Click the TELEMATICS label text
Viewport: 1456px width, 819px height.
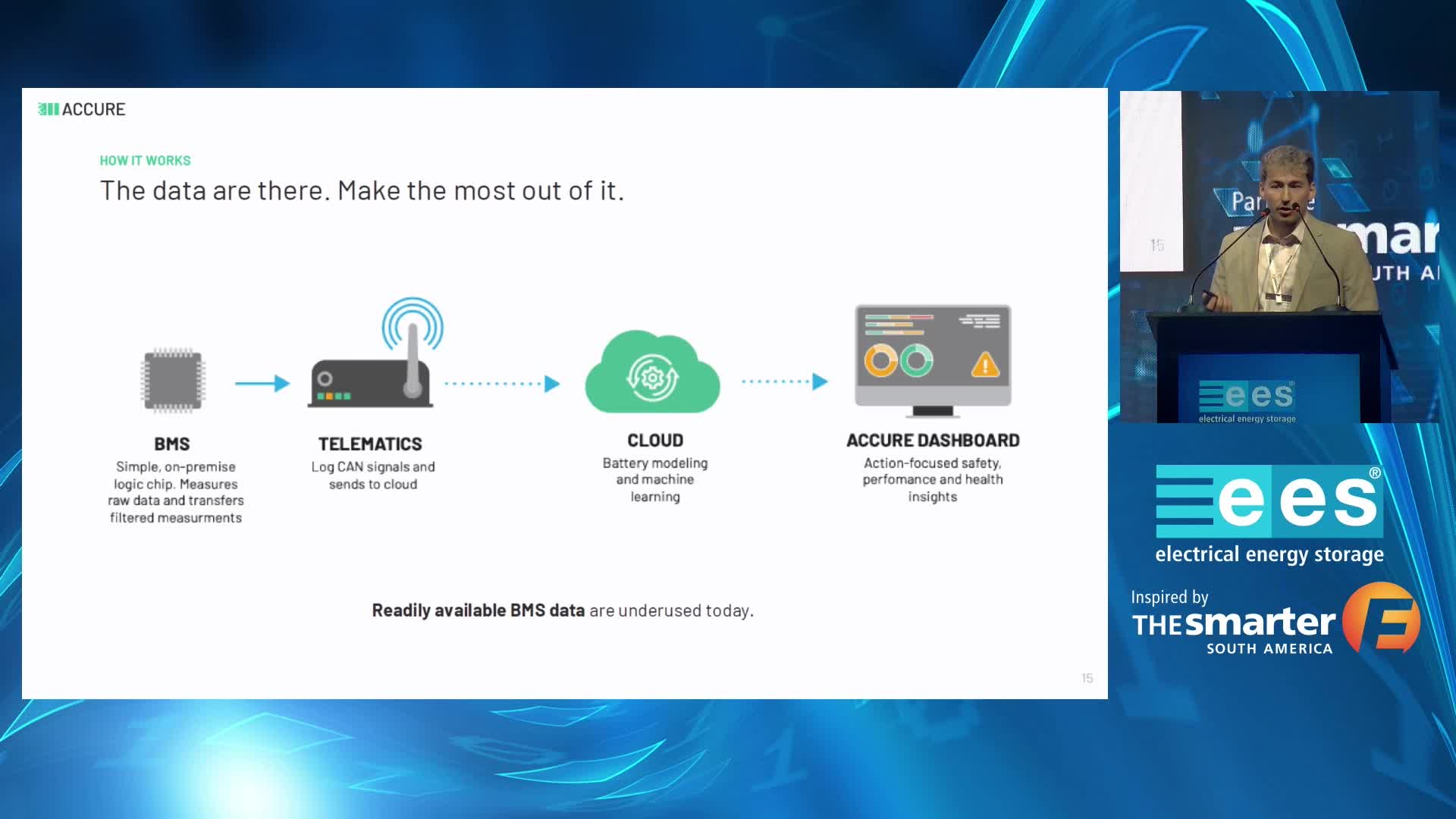tap(370, 444)
